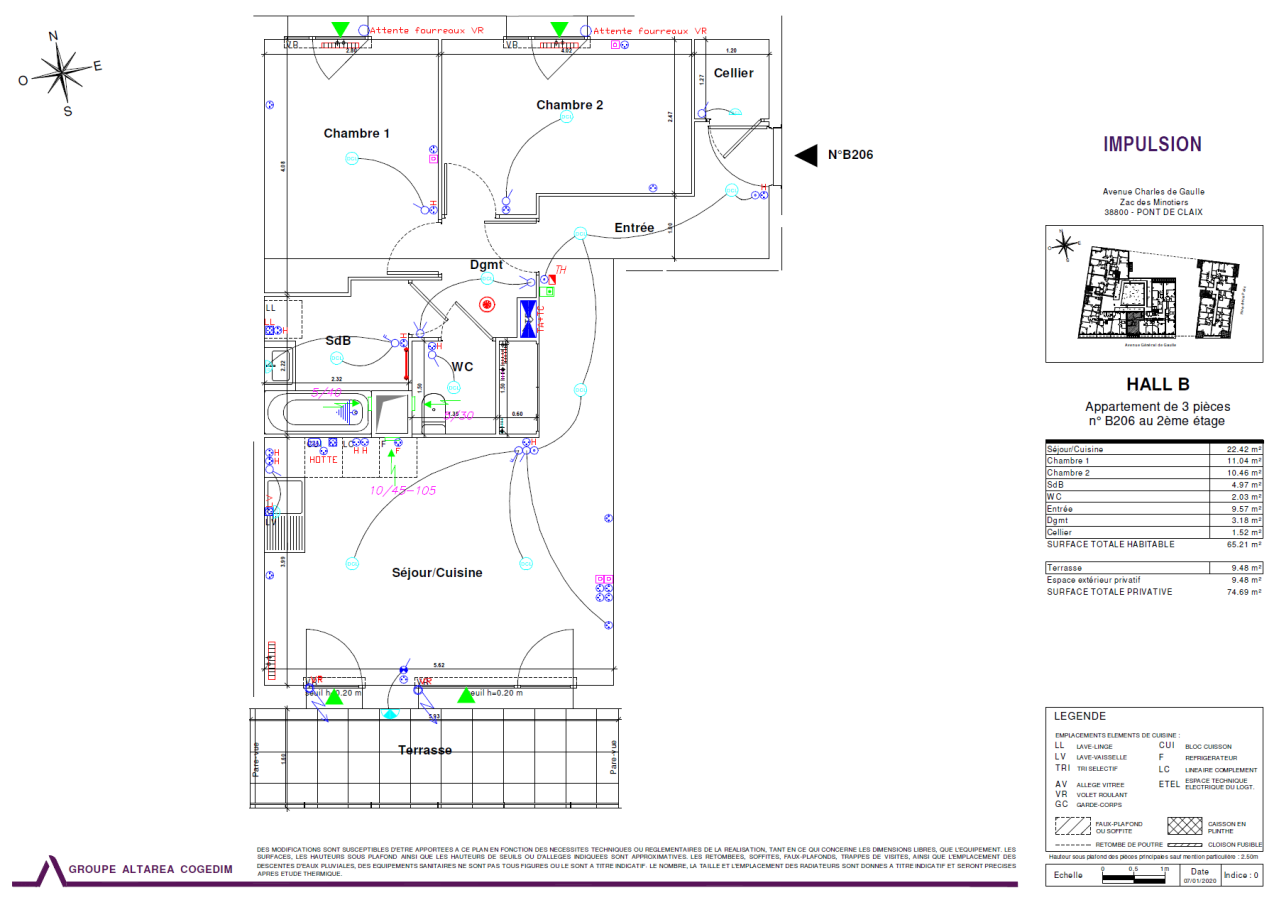Click the cyan semicircle light on the Terrasse

390,714
